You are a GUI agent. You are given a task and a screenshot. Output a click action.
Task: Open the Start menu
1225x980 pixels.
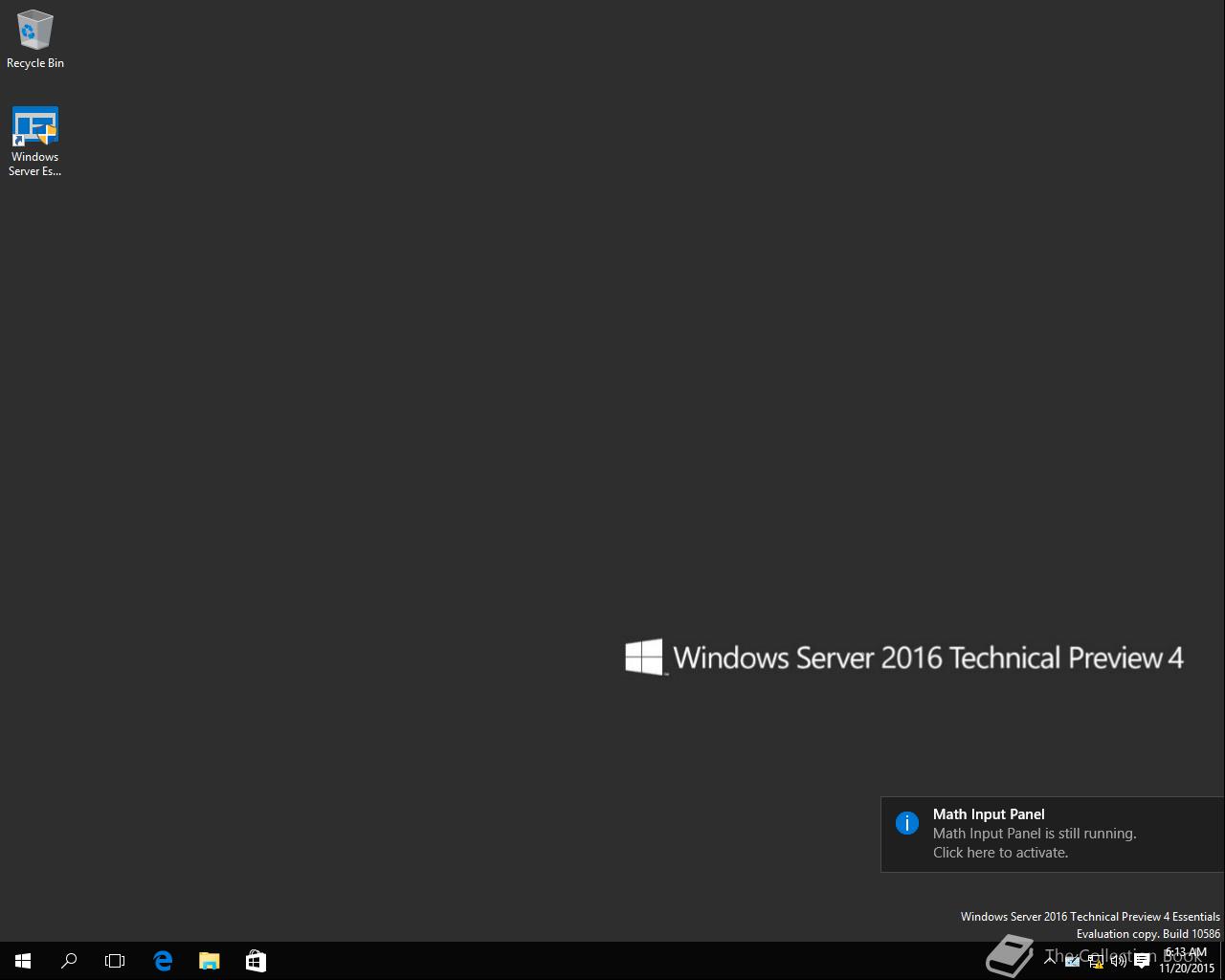(23, 961)
